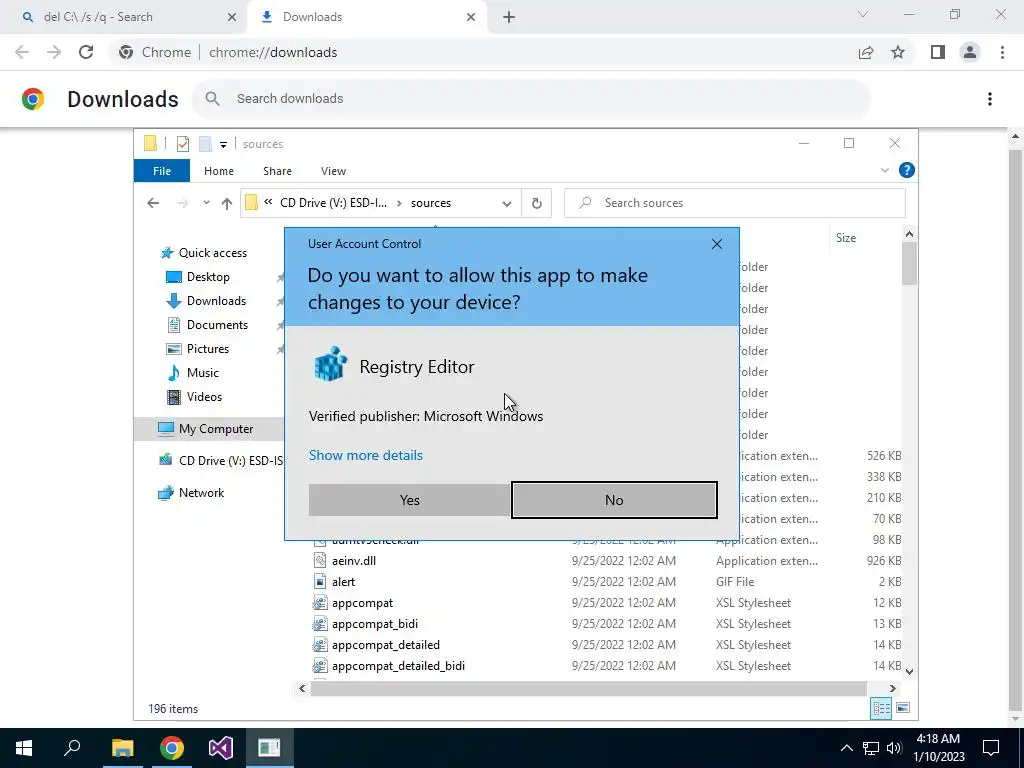Expand the Explorer ribbon chevron
The width and height of the screenshot is (1024, 768).
click(x=884, y=170)
